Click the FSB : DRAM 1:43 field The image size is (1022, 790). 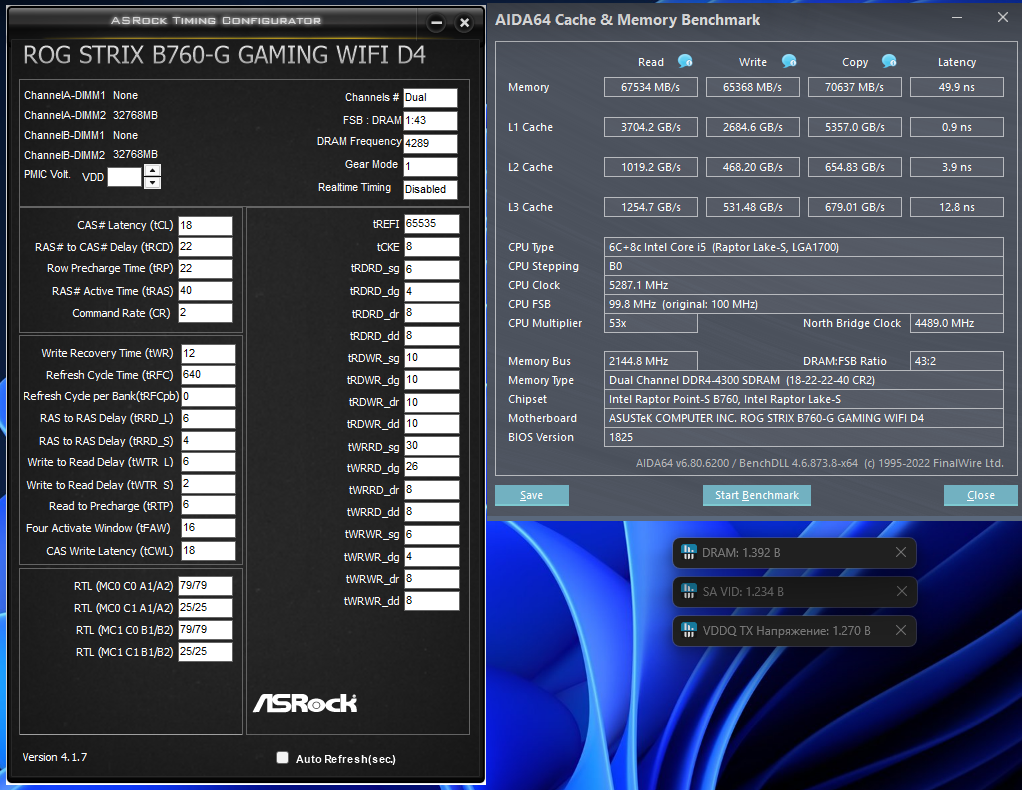[430, 121]
